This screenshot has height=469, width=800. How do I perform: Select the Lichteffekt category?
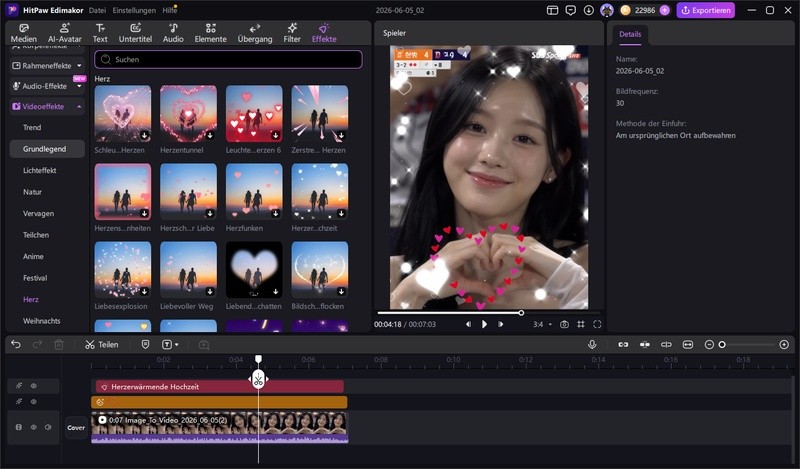pyautogui.click(x=40, y=170)
